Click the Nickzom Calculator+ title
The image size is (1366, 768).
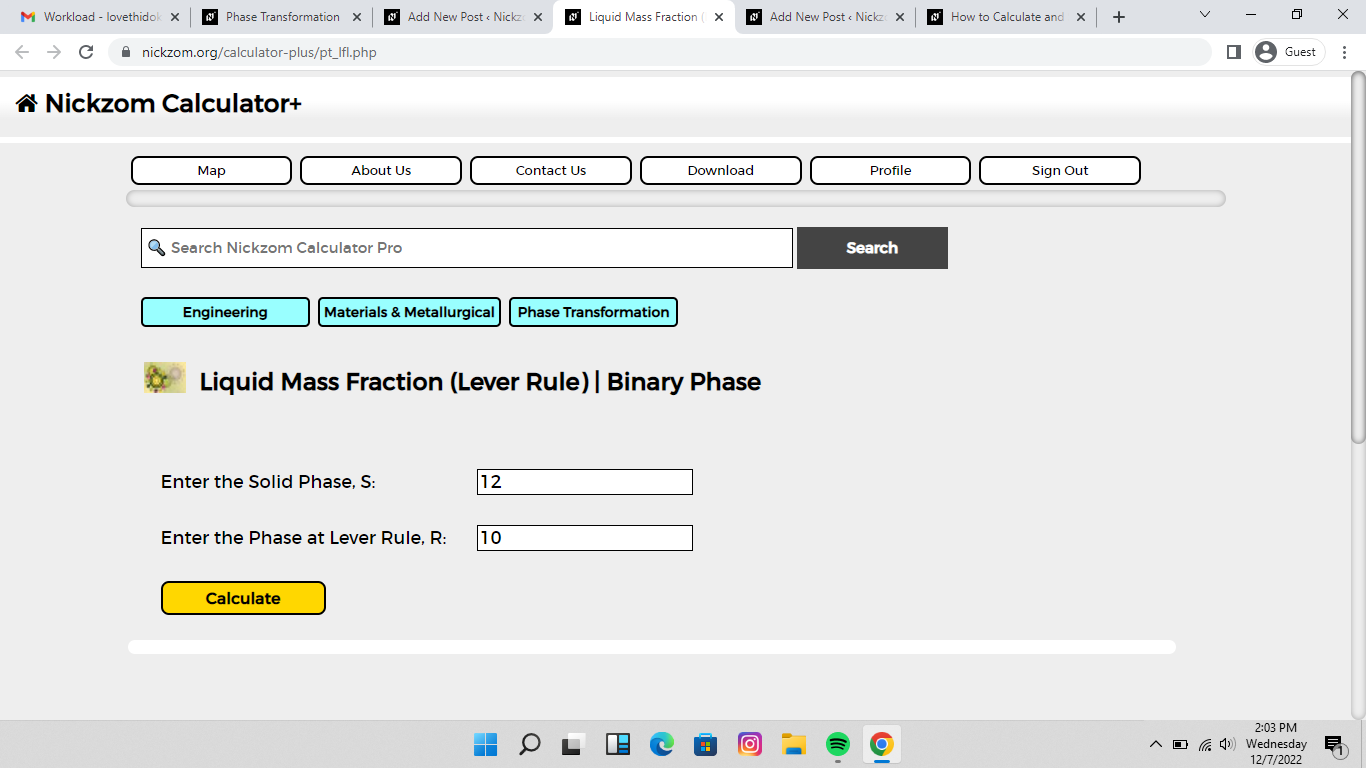[x=173, y=103]
